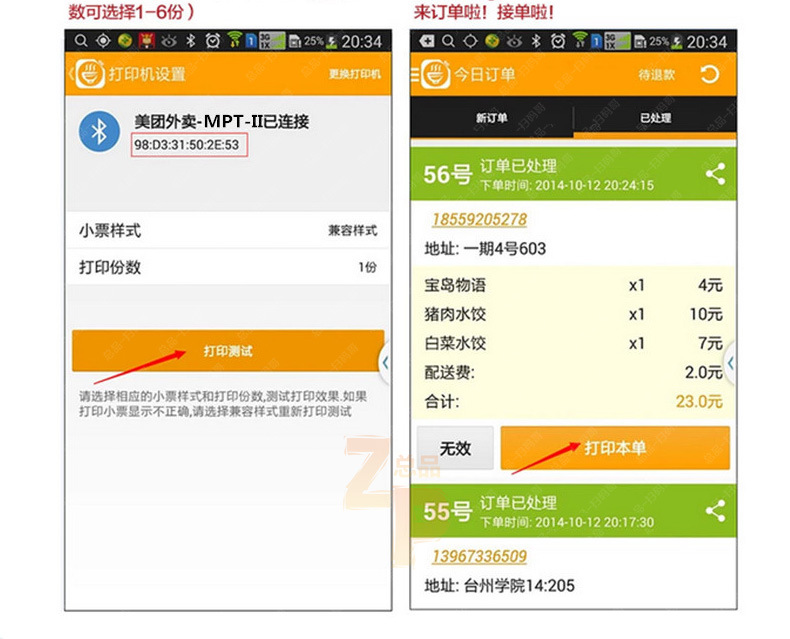Tap the 打印机设置 title
Viewport: 790px width, 639px height.
(x=147, y=75)
